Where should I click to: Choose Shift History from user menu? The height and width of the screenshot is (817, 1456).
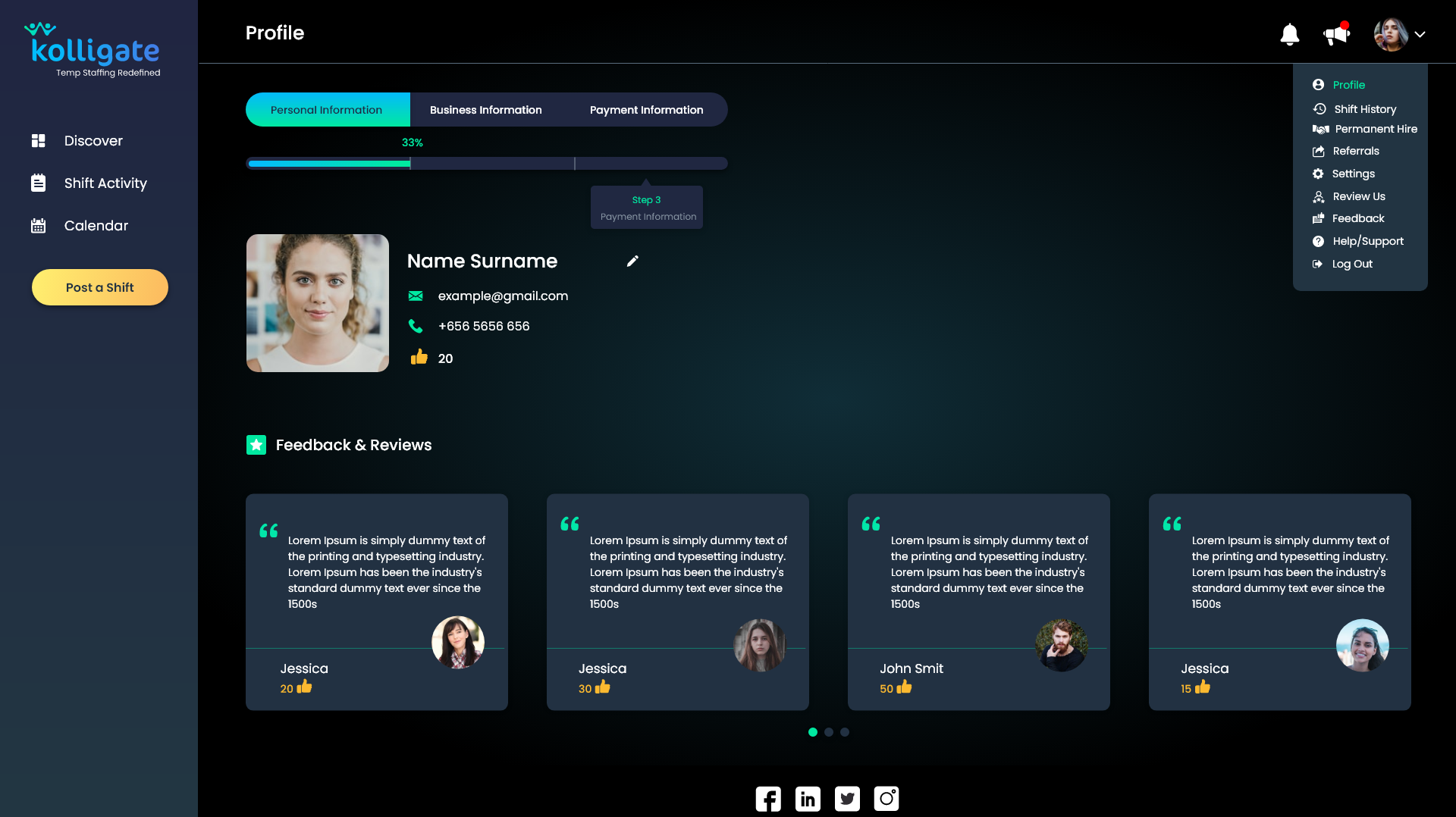(x=1364, y=109)
